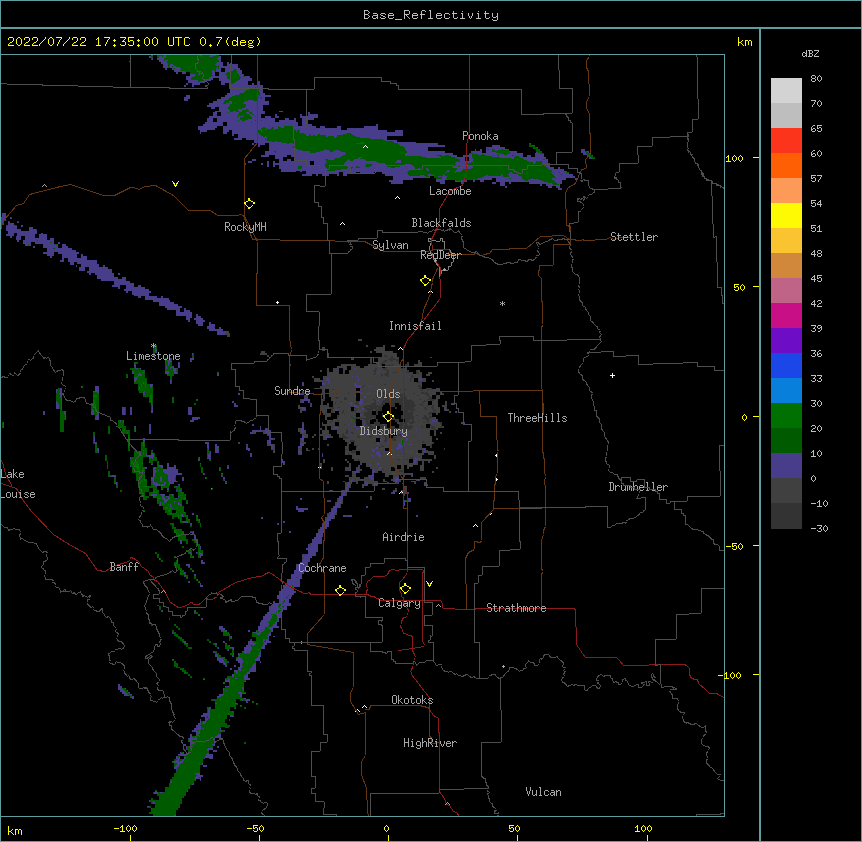Click the RockyMH label

click(x=245, y=227)
